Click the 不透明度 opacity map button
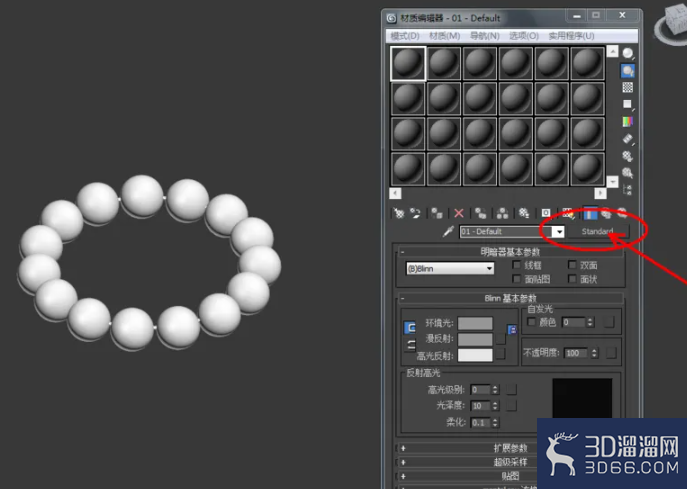This screenshot has width=687, height=489. [x=611, y=353]
